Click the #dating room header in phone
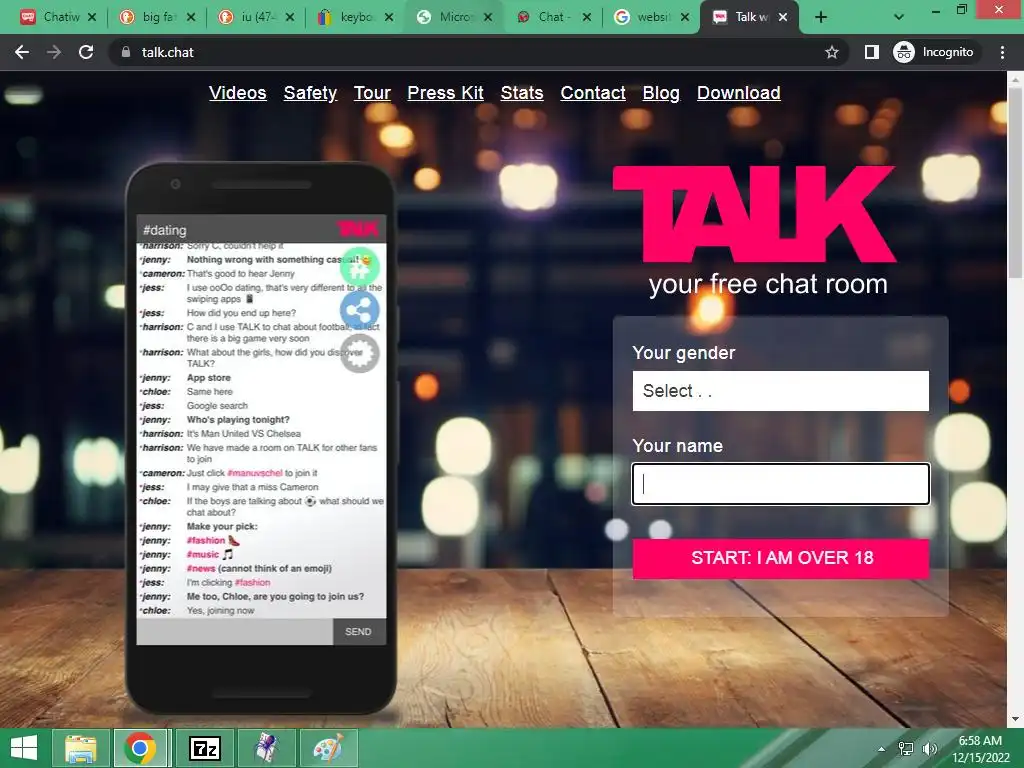Screen dimensions: 1024x768 click(165, 230)
